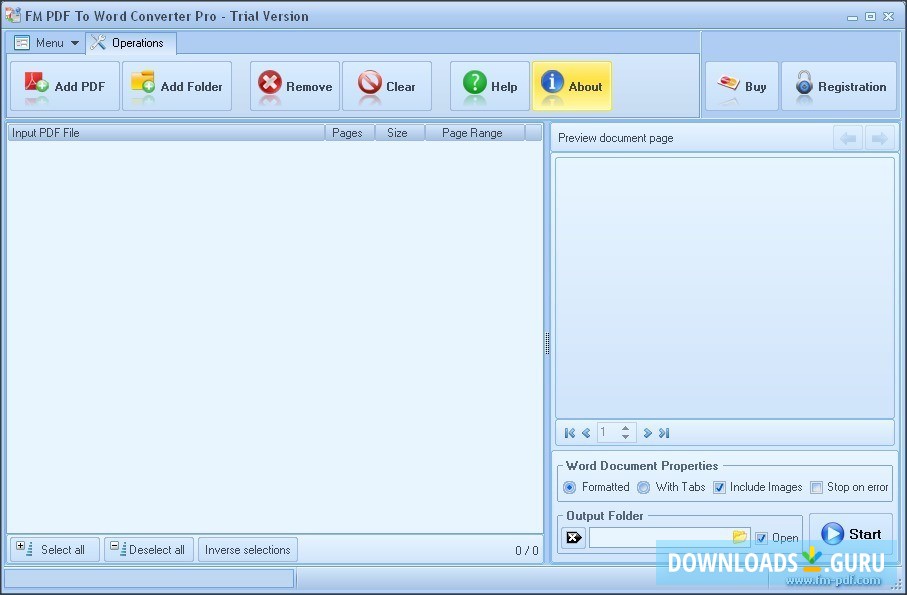Maximize the converter window
The width and height of the screenshot is (907, 595).
[870, 17]
